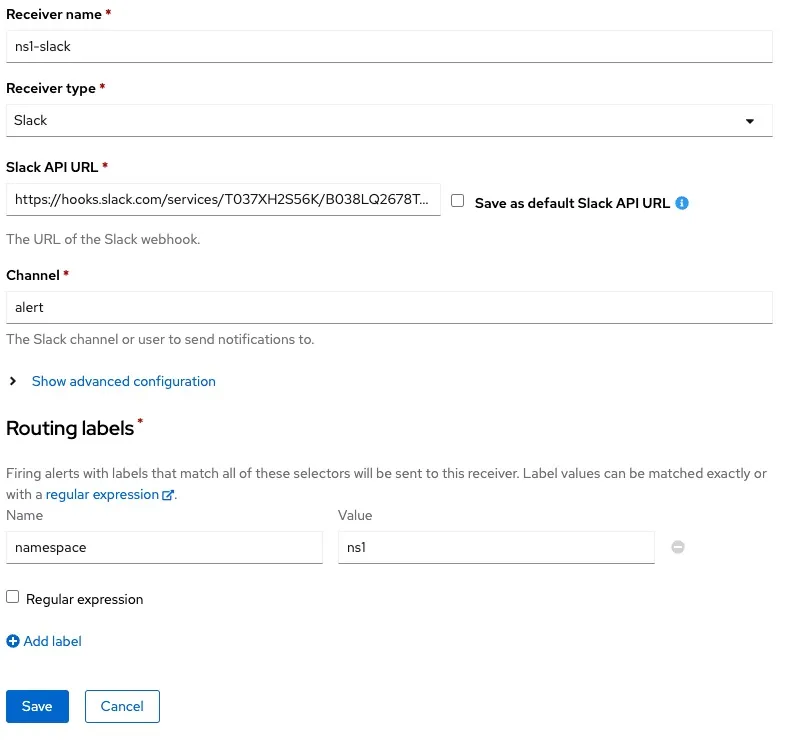Click the routing label Value field ns1
This screenshot has height=745, width=797.
point(496,547)
